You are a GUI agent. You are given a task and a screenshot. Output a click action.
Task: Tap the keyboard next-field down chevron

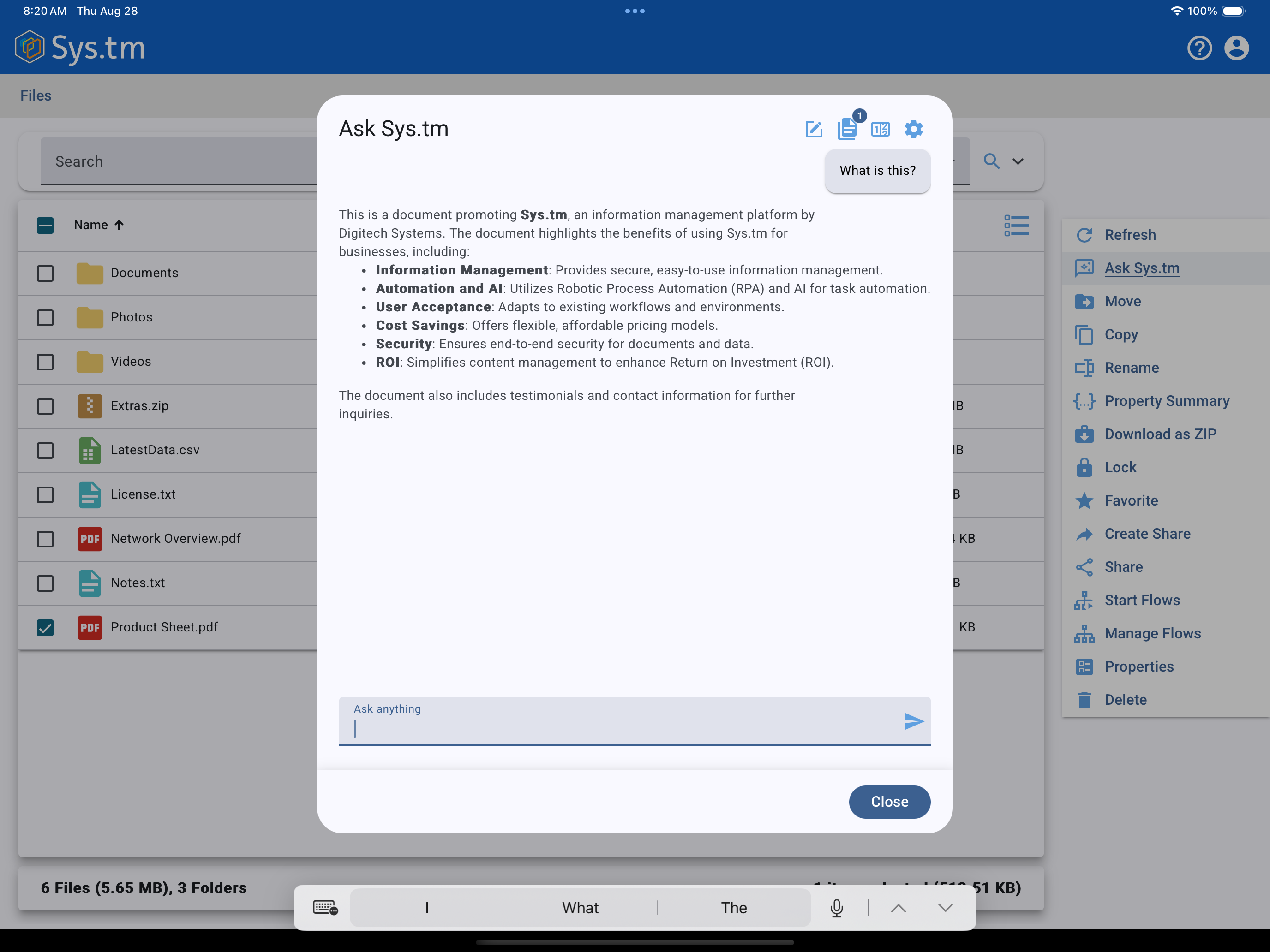click(x=946, y=908)
